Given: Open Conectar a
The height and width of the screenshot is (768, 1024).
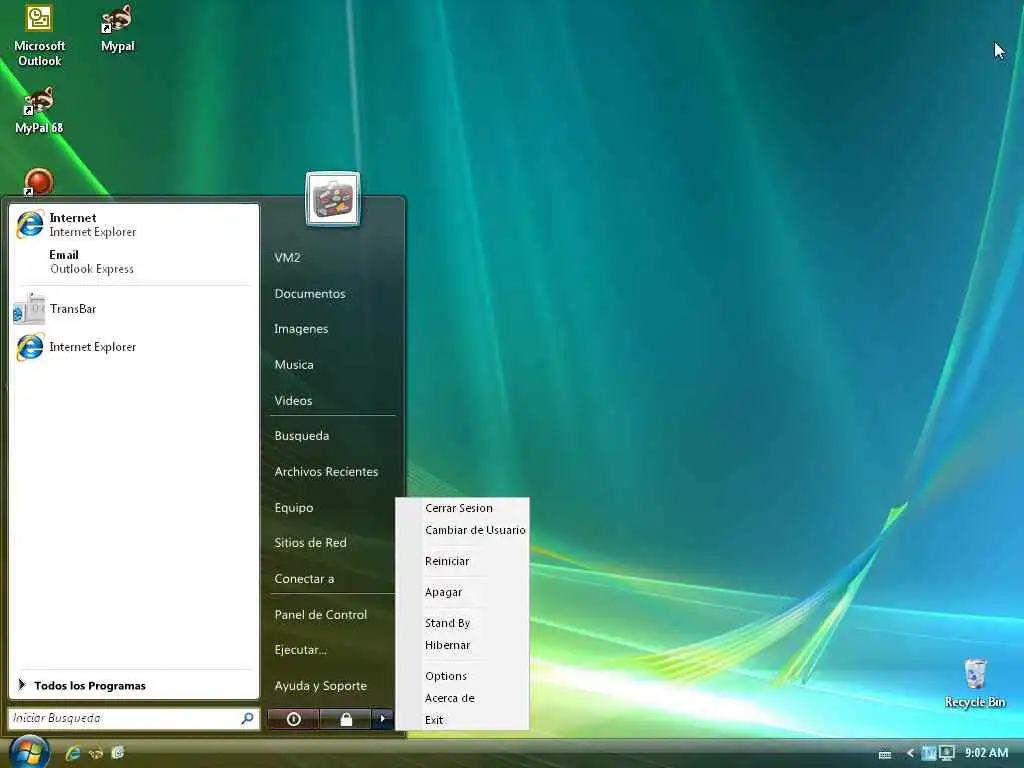Looking at the screenshot, I should coord(304,579).
